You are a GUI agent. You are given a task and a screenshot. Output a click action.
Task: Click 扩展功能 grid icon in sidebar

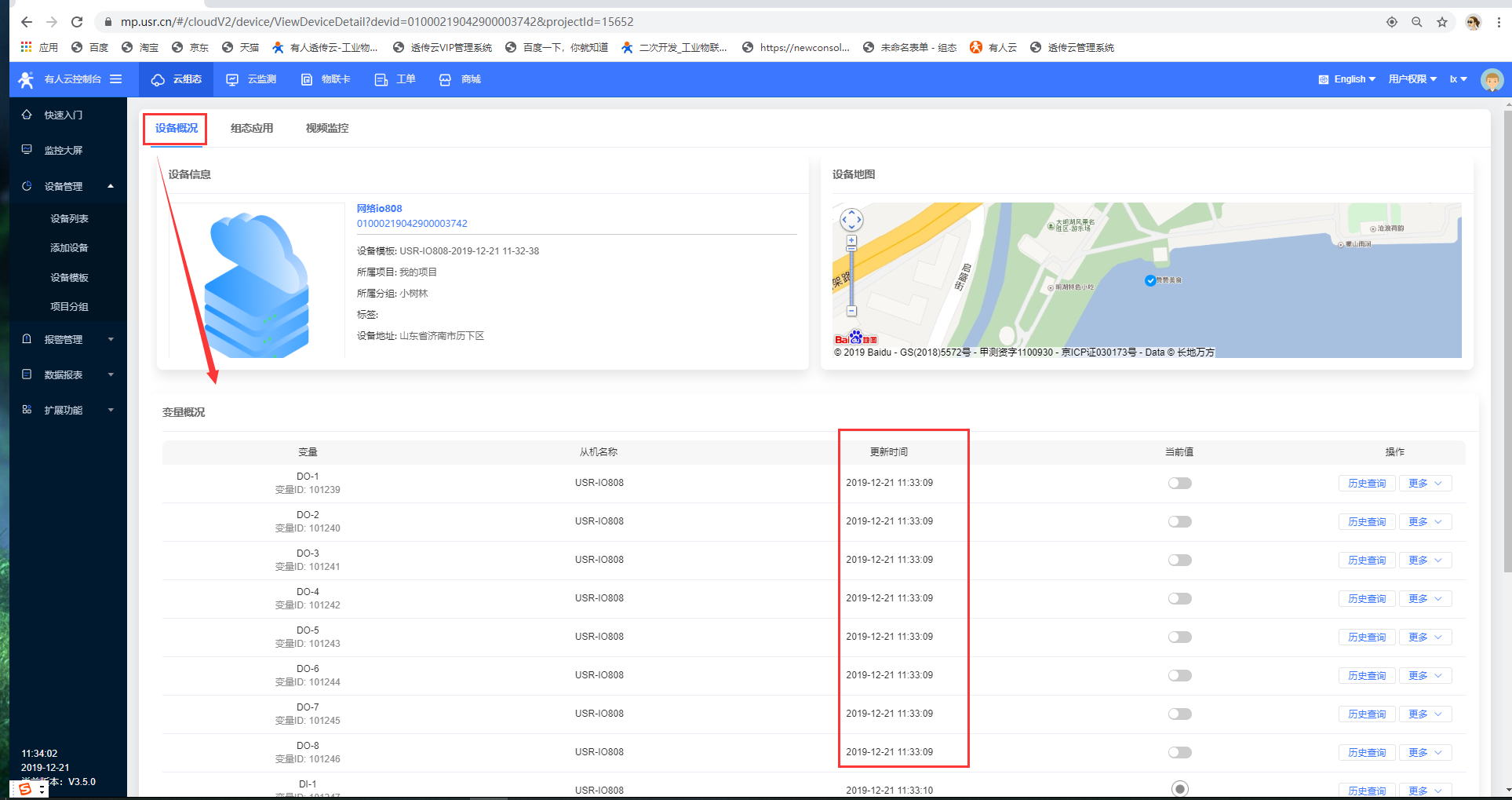click(x=27, y=410)
